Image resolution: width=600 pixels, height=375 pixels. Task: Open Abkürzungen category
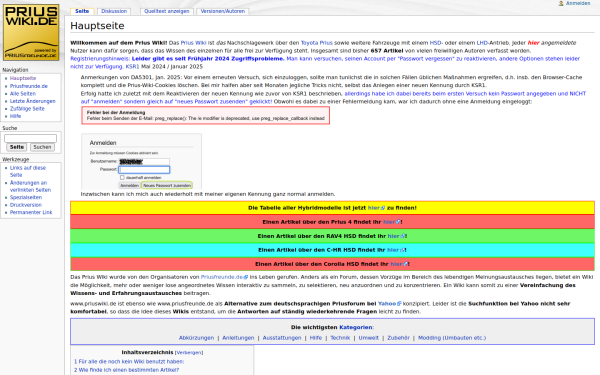[x=196, y=338]
